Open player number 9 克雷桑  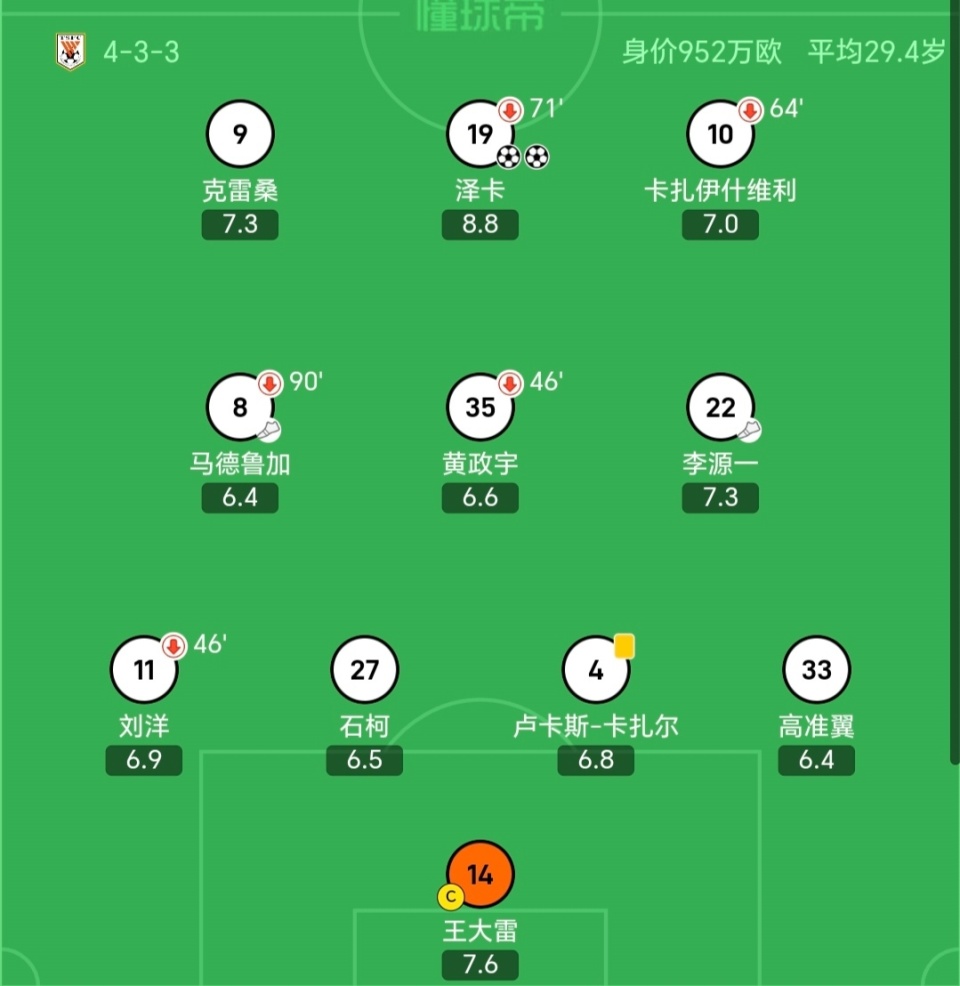click(240, 134)
